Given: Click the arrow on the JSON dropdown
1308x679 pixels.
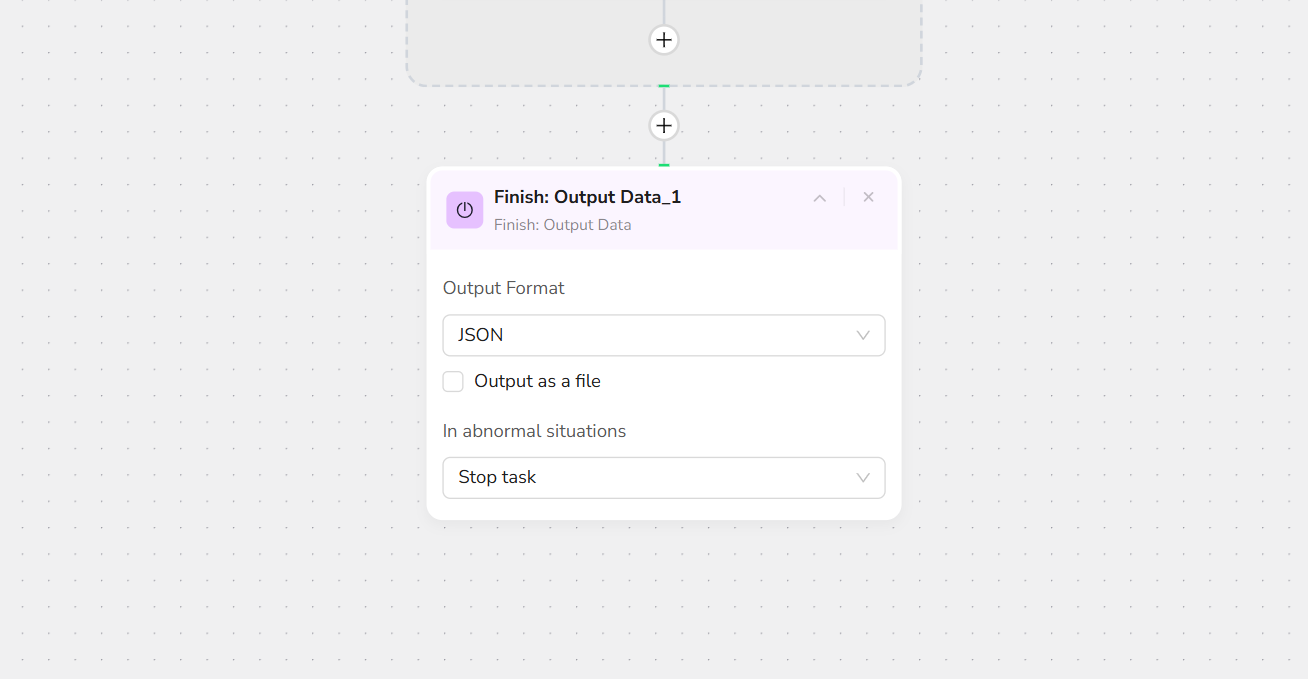Looking at the screenshot, I should (x=863, y=335).
